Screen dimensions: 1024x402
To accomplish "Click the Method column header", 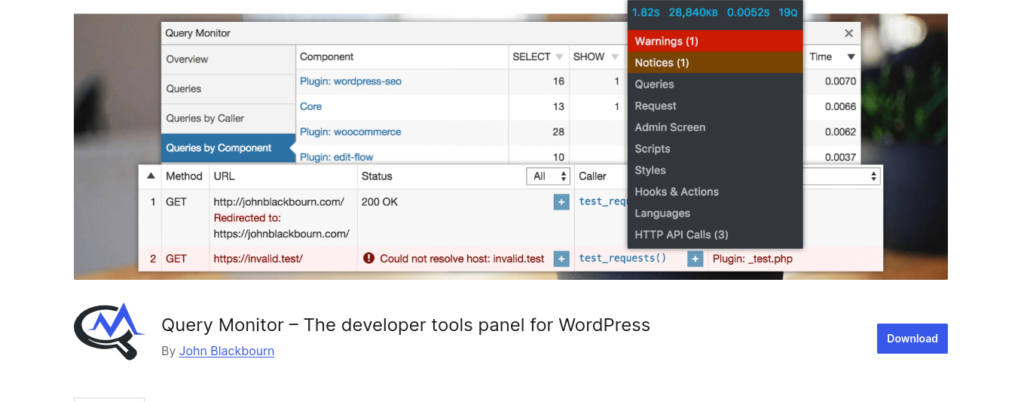I will point(184,176).
